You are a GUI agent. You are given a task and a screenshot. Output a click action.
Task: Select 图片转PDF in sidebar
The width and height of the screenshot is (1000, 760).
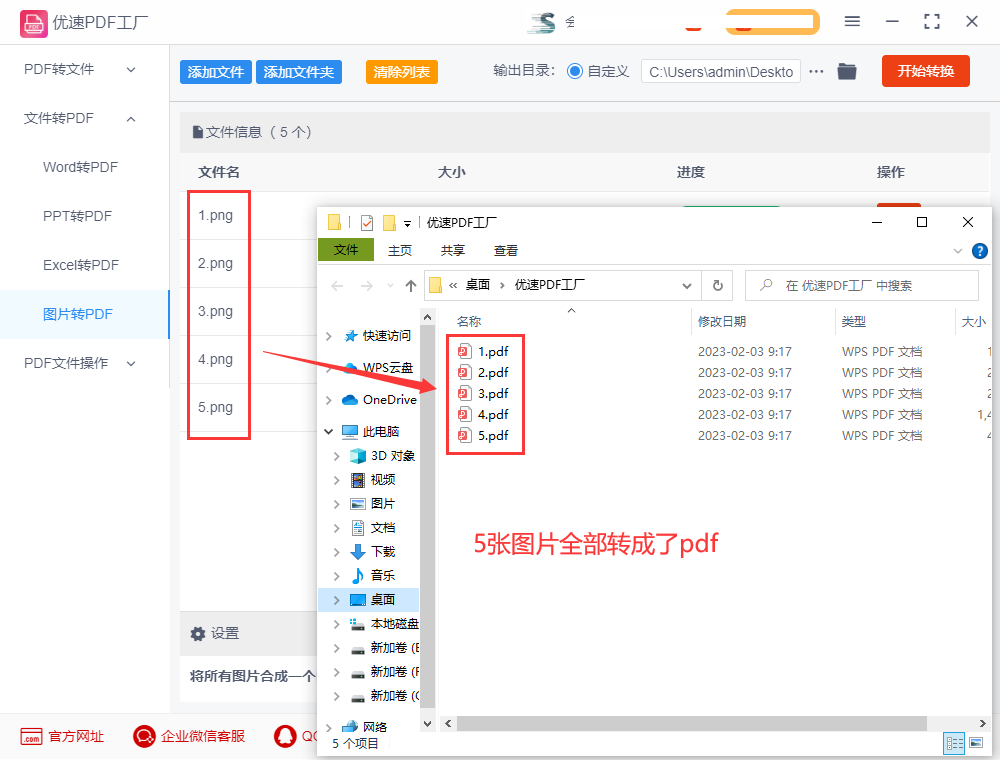[84, 314]
